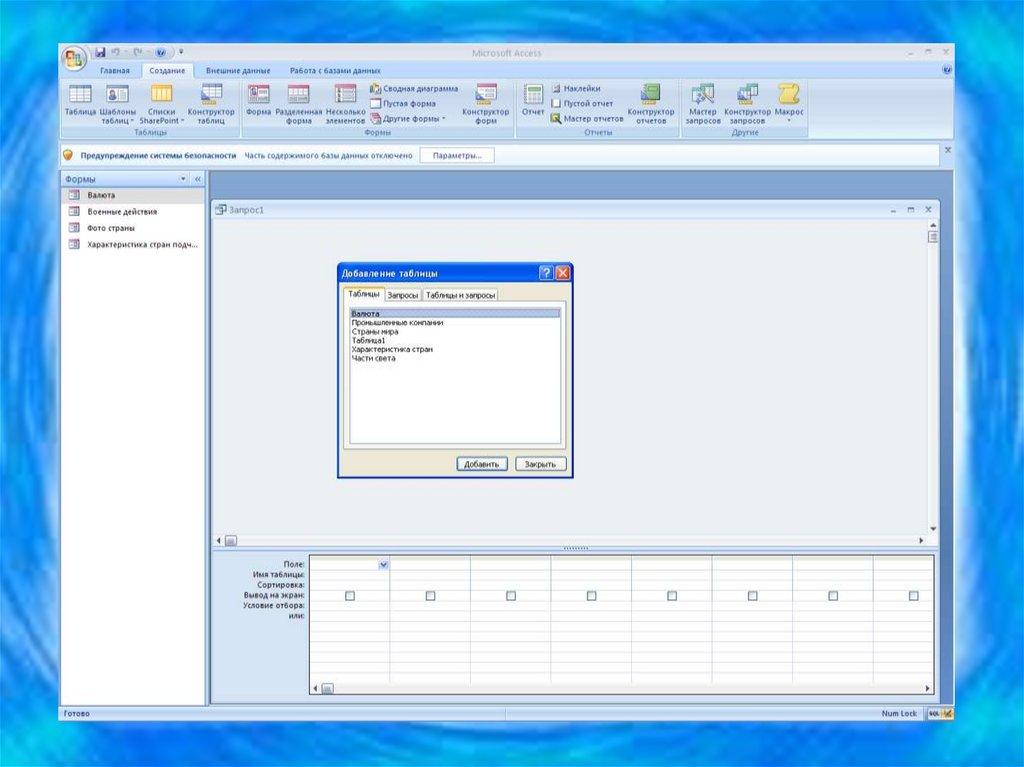Image resolution: width=1024 pixels, height=767 pixels.
Task: Toggle first column show-on-screen checkbox
Action: (x=350, y=596)
